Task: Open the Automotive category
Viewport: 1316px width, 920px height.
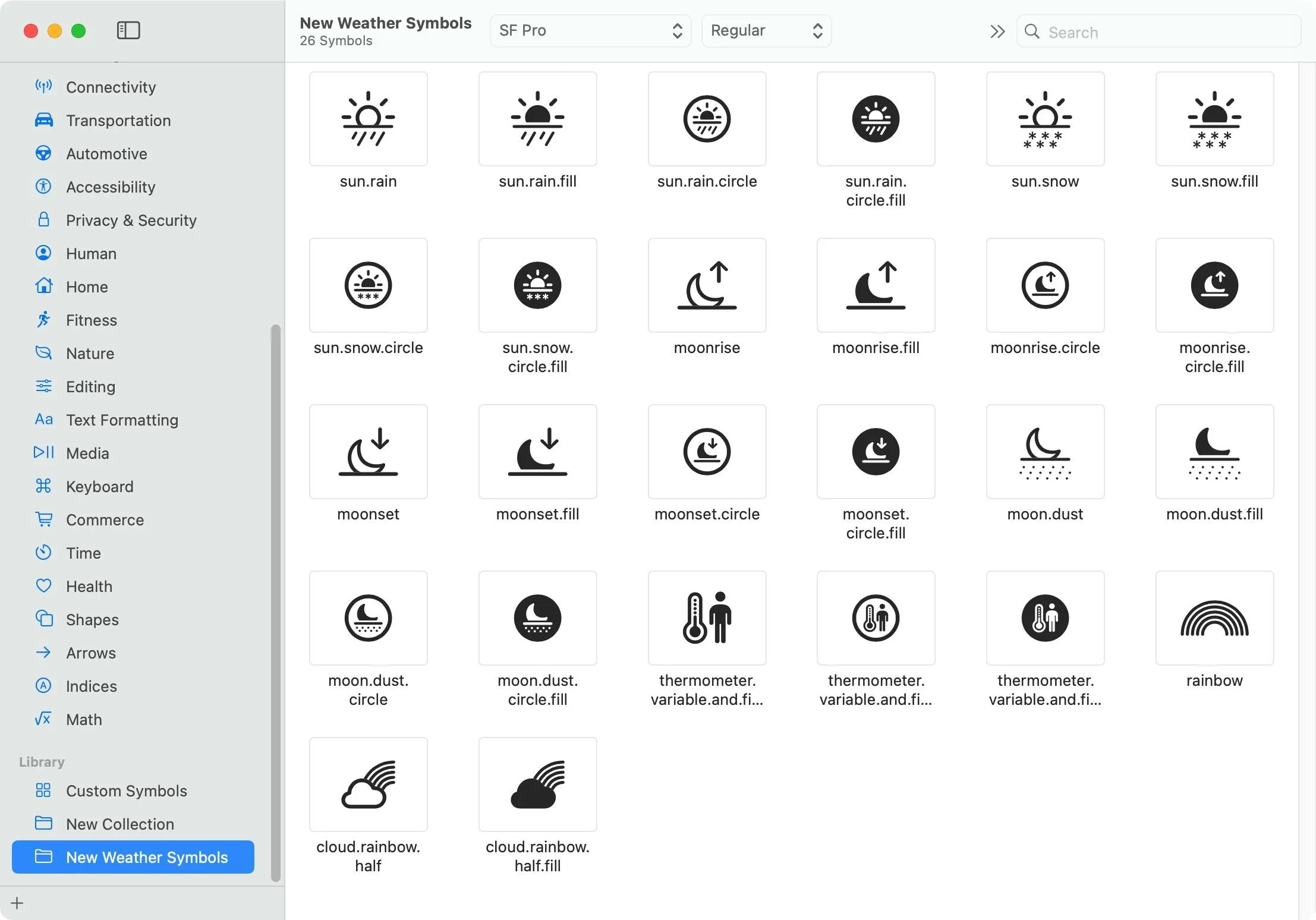Action: 133,153
